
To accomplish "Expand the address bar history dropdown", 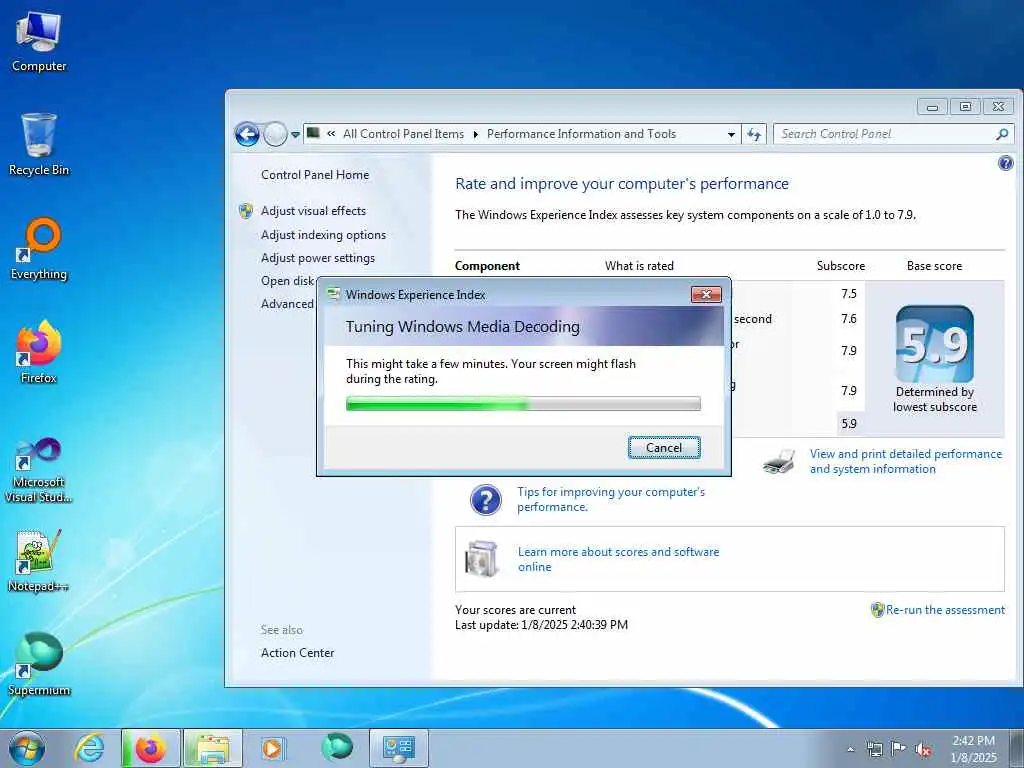I will point(731,135).
